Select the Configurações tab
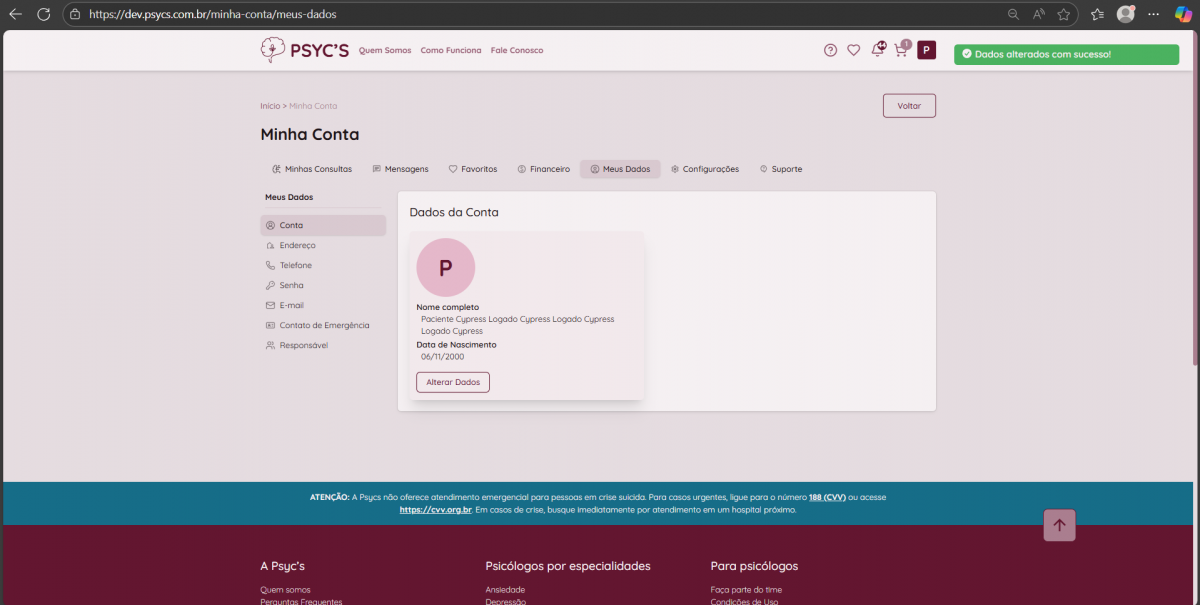This screenshot has height=605, width=1200. 704,169
